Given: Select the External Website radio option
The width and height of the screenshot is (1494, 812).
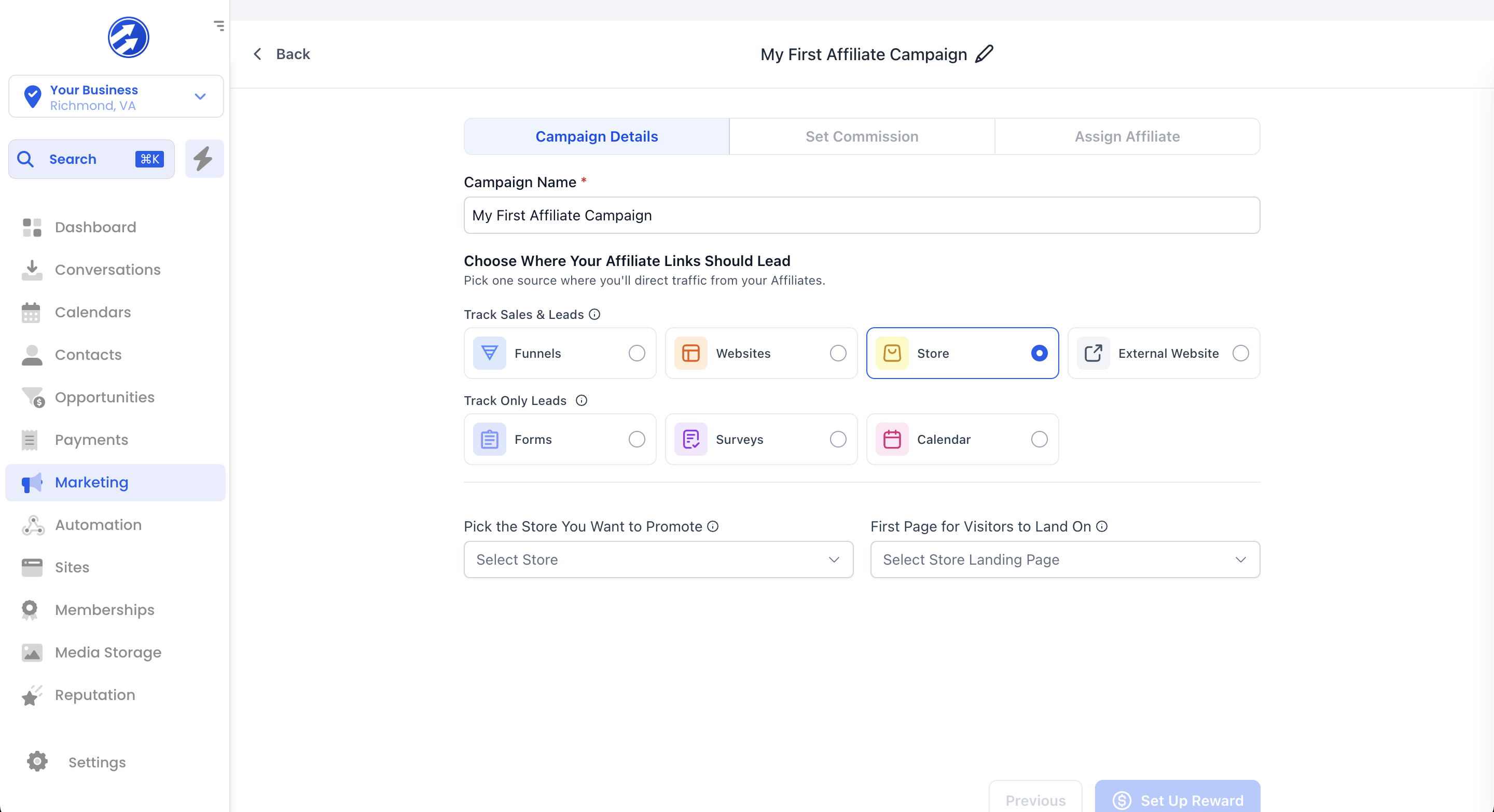Looking at the screenshot, I should pos(1240,353).
